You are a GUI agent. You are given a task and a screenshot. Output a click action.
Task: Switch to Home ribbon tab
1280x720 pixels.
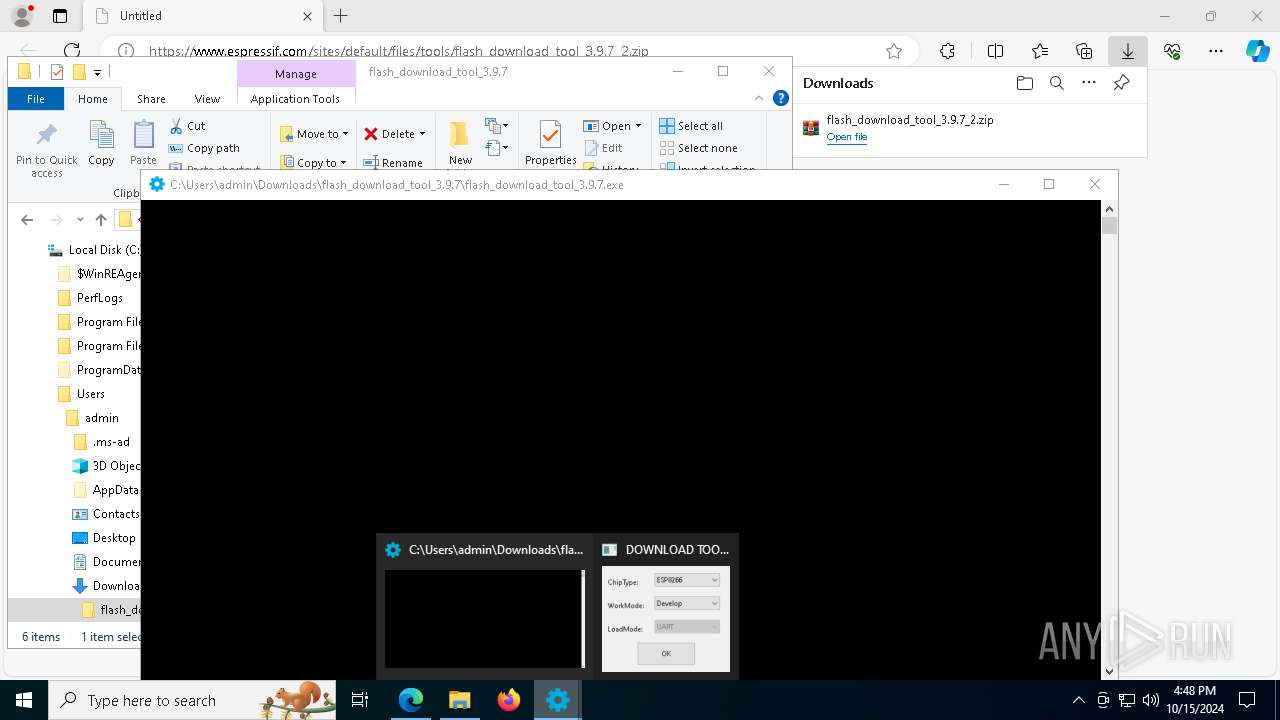pyautogui.click(x=93, y=99)
